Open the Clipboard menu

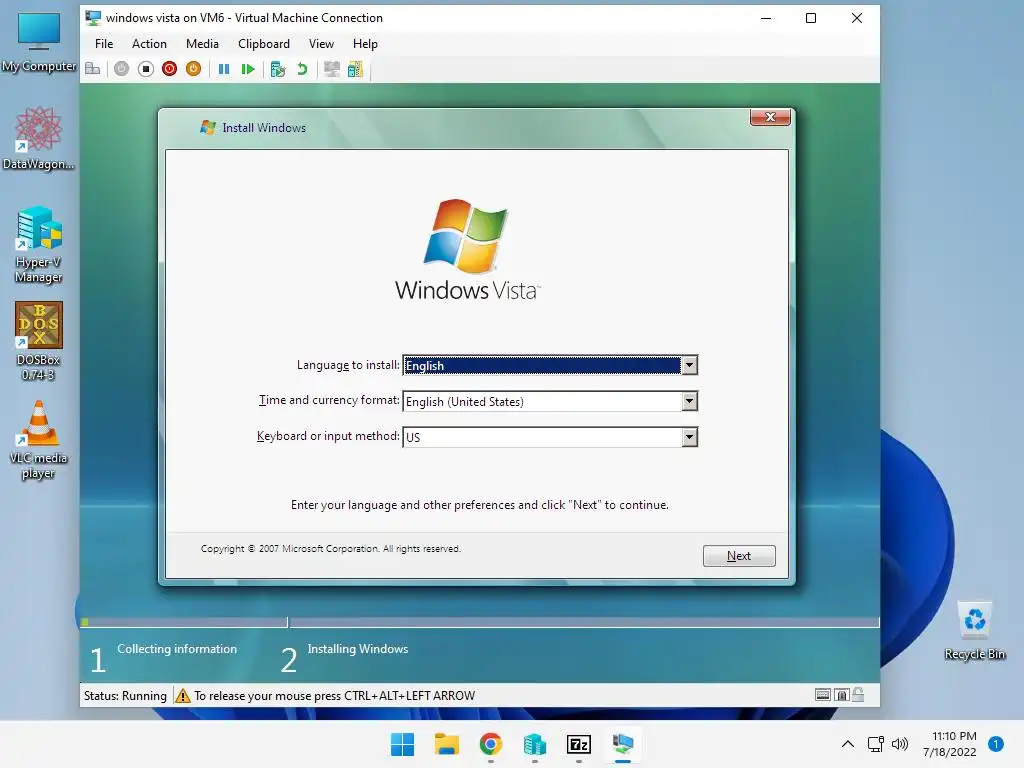[264, 44]
